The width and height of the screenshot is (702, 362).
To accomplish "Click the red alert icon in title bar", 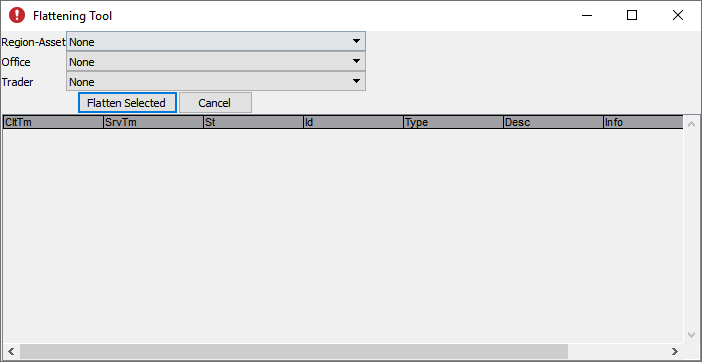I will click(x=17, y=16).
